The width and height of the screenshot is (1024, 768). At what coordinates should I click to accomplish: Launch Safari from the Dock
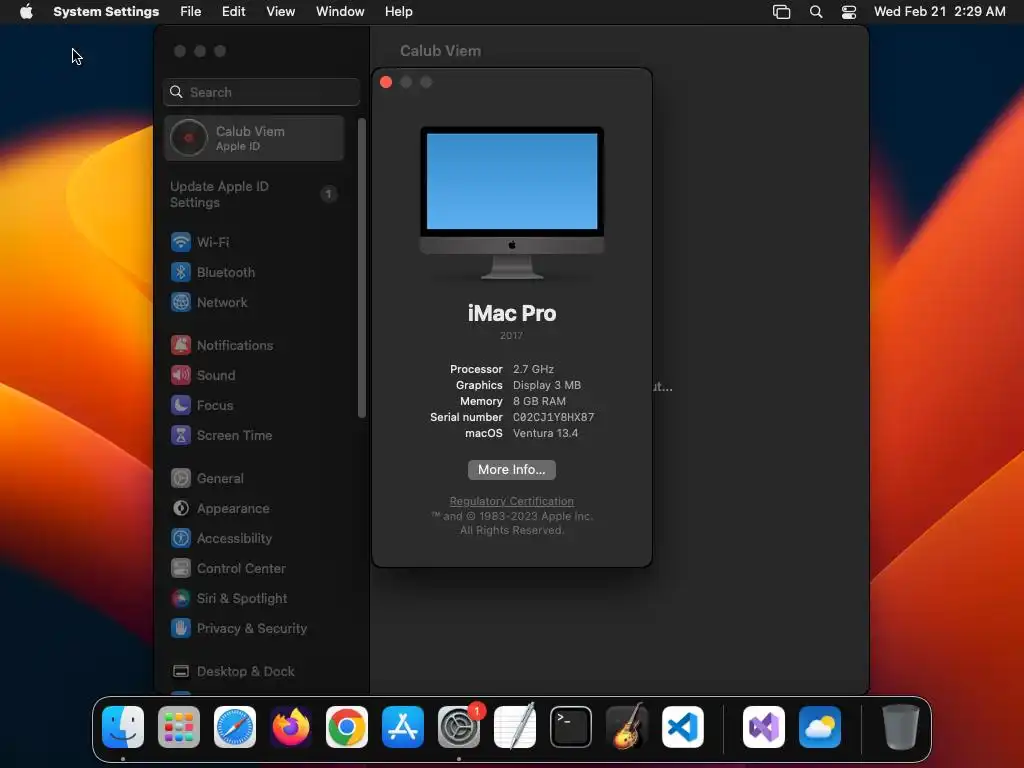pyautogui.click(x=235, y=727)
